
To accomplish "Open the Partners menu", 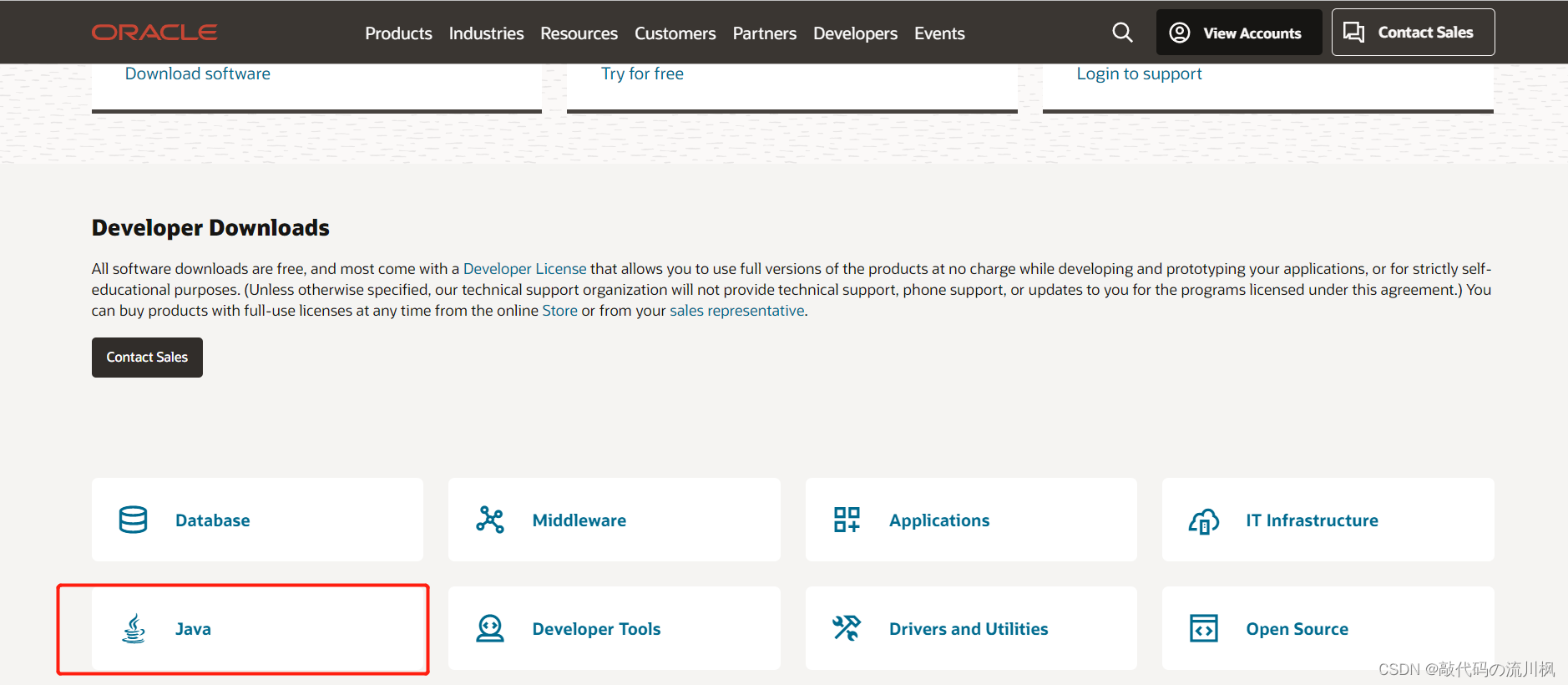I will 765,33.
